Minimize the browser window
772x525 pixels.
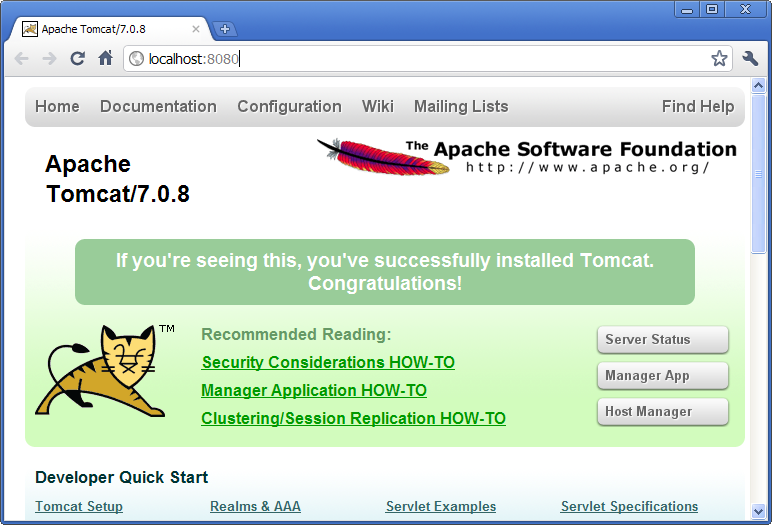[x=687, y=9]
